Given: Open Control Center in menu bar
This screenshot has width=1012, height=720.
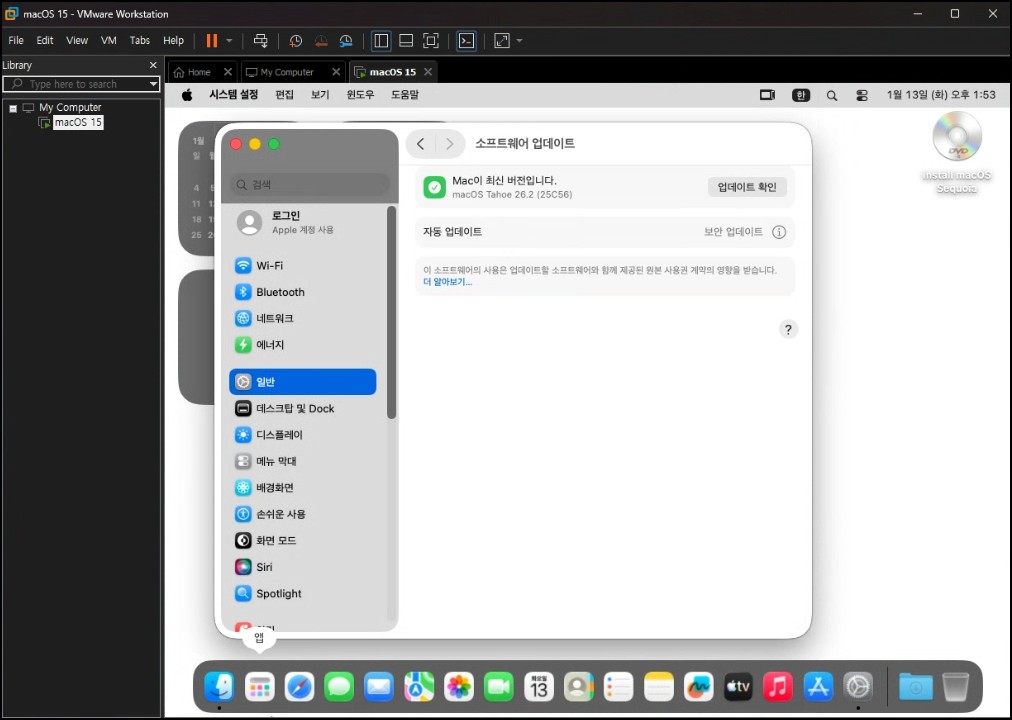Looking at the screenshot, I should (x=862, y=95).
